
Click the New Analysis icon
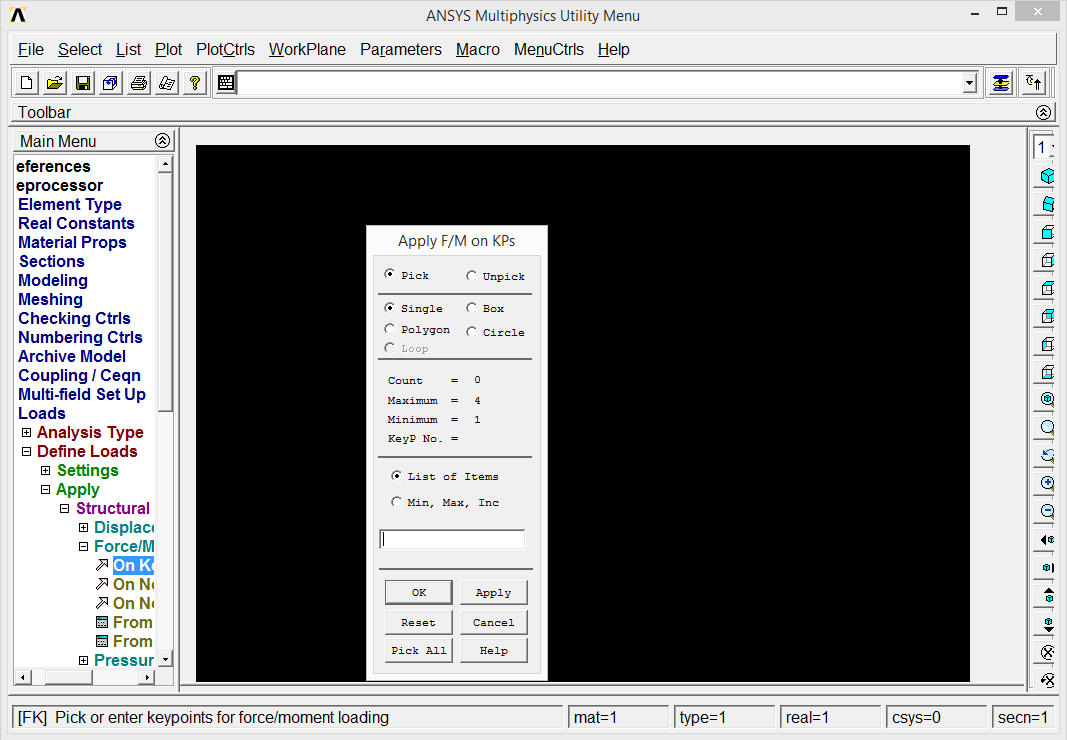click(x=27, y=83)
